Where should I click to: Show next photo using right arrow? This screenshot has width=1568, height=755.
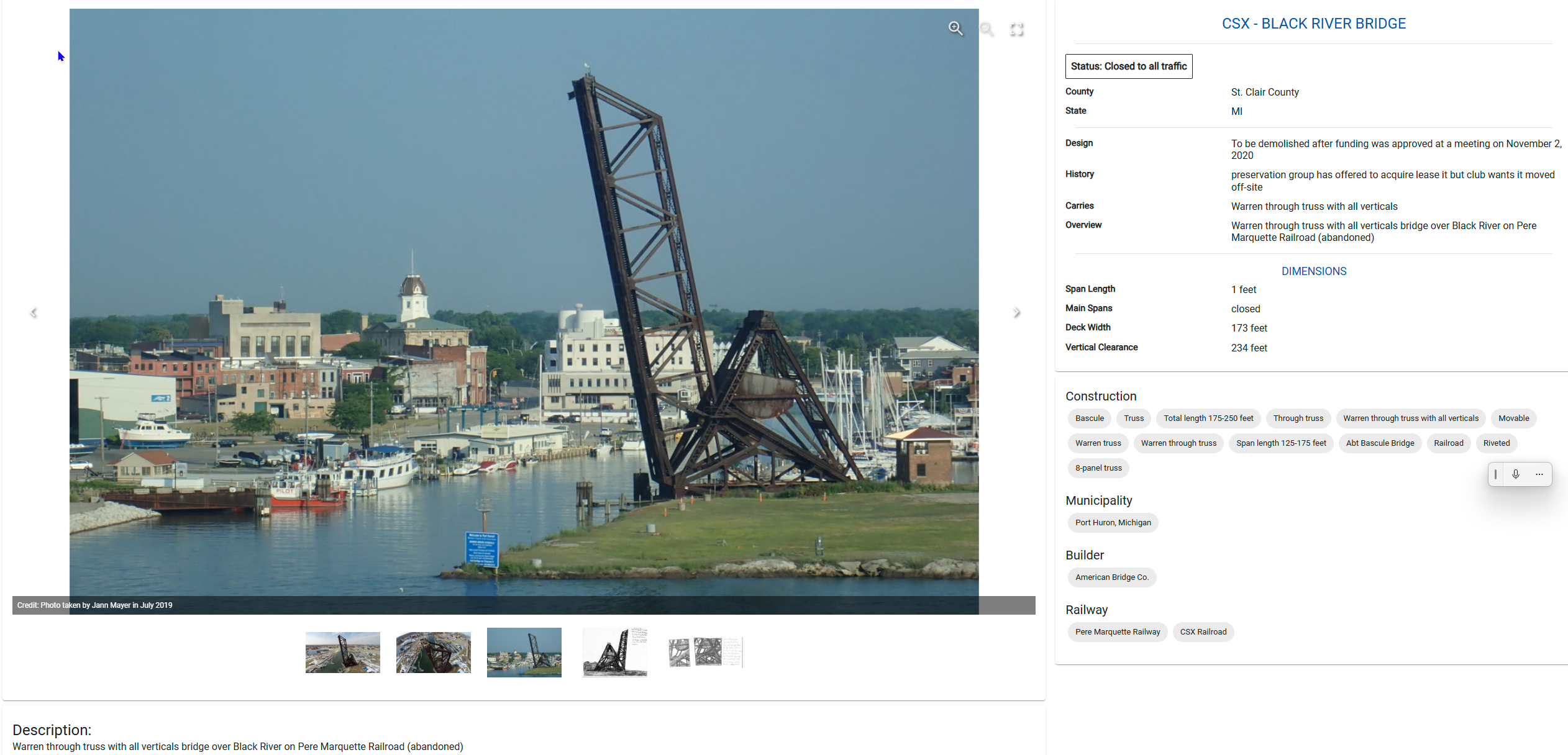click(x=1017, y=312)
